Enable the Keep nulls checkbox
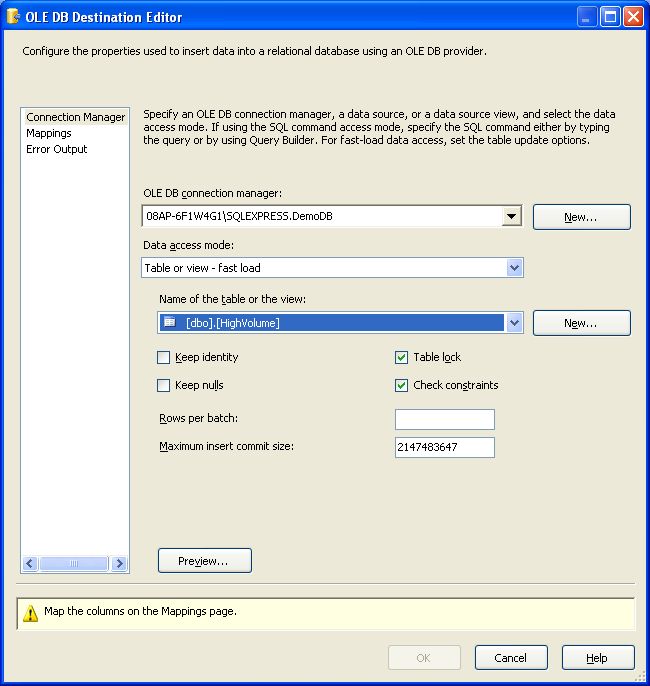The image size is (650, 686). 164,385
